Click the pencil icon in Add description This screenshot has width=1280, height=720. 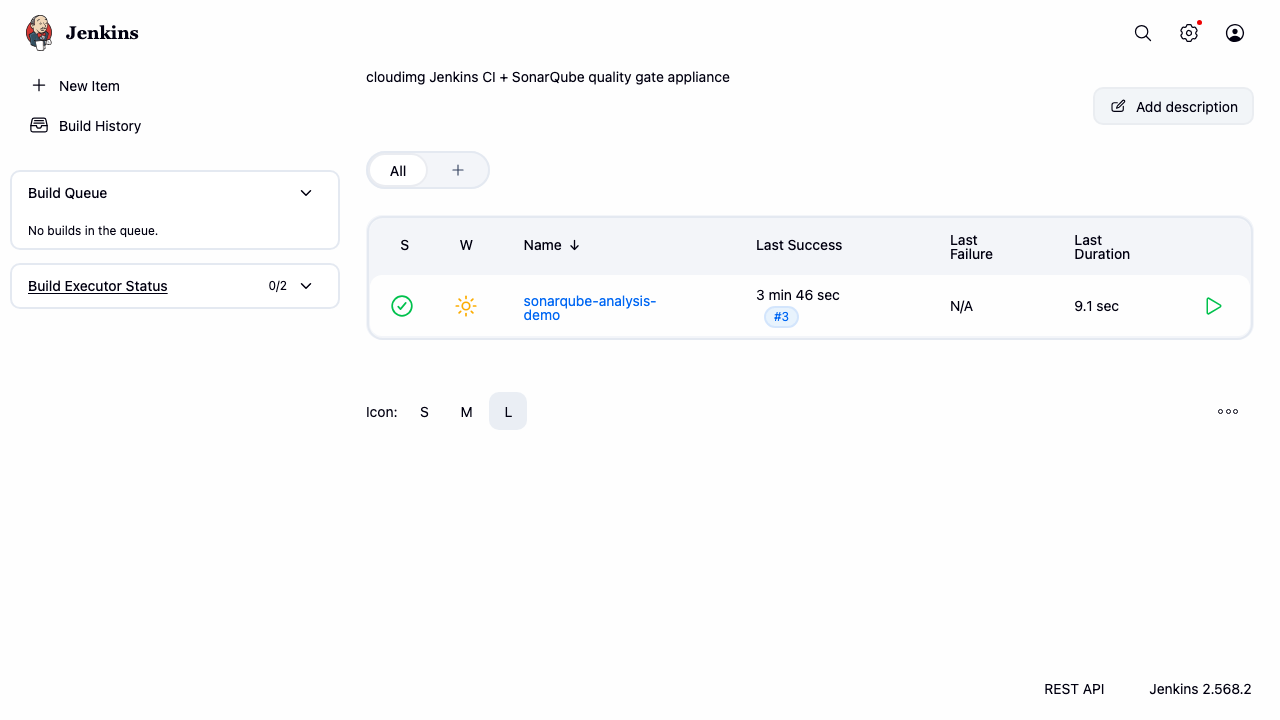click(x=1118, y=107)
